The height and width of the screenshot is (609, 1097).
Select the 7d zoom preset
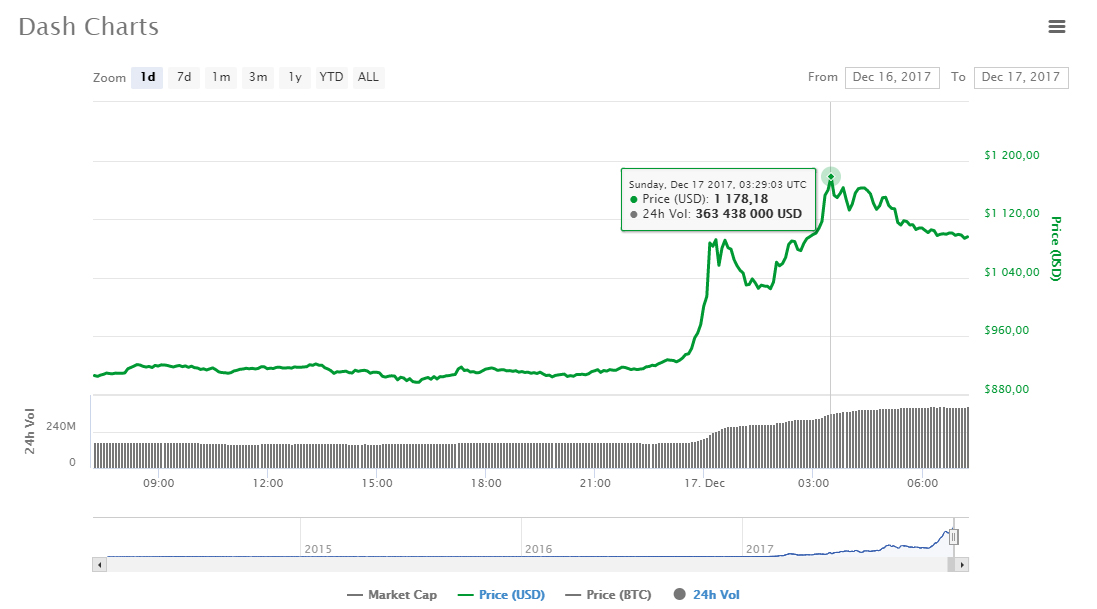[x=184, y=77]
